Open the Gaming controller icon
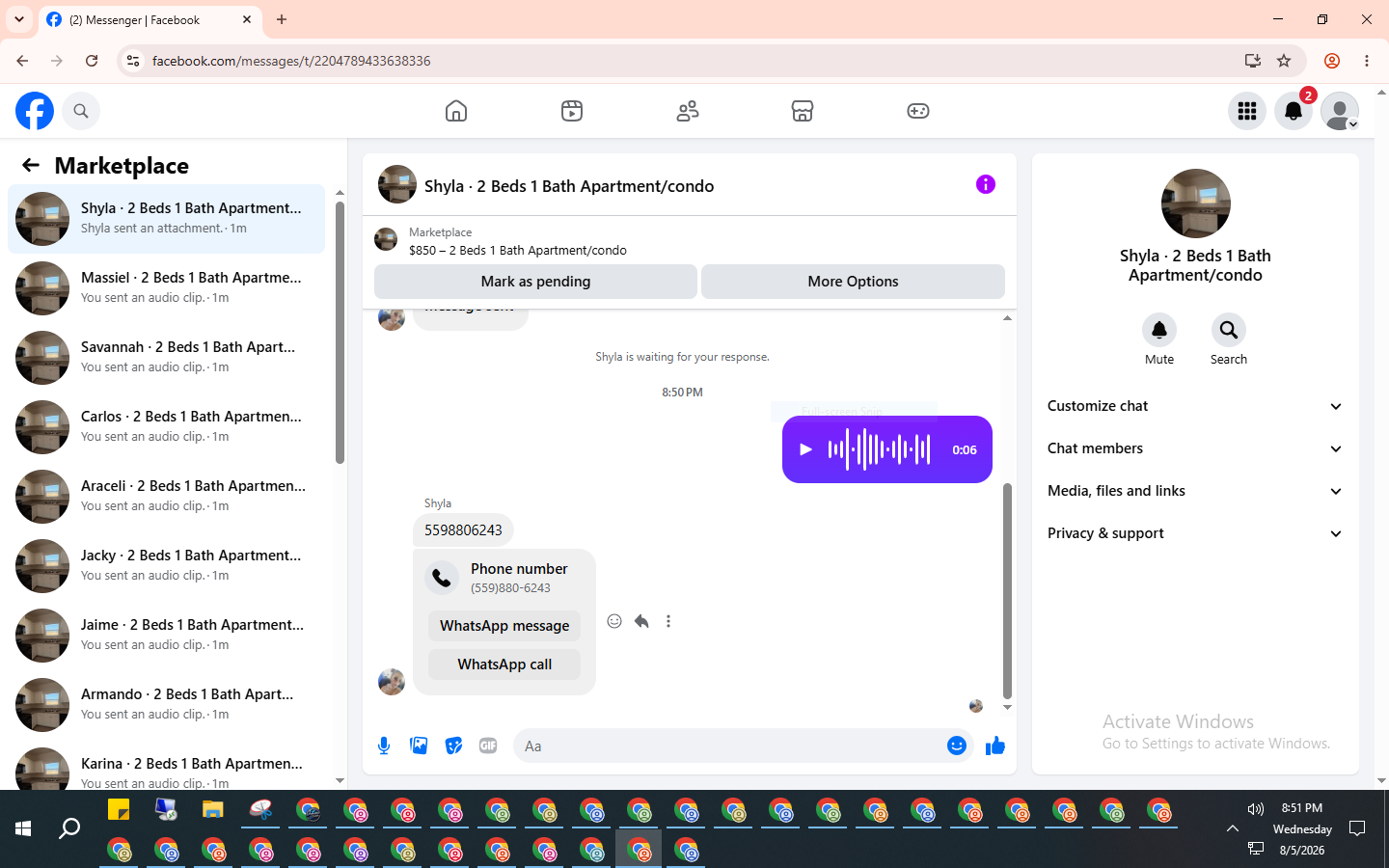Image resolution: width=1389 pixels, height=868 pixels. tap(918, 111)
